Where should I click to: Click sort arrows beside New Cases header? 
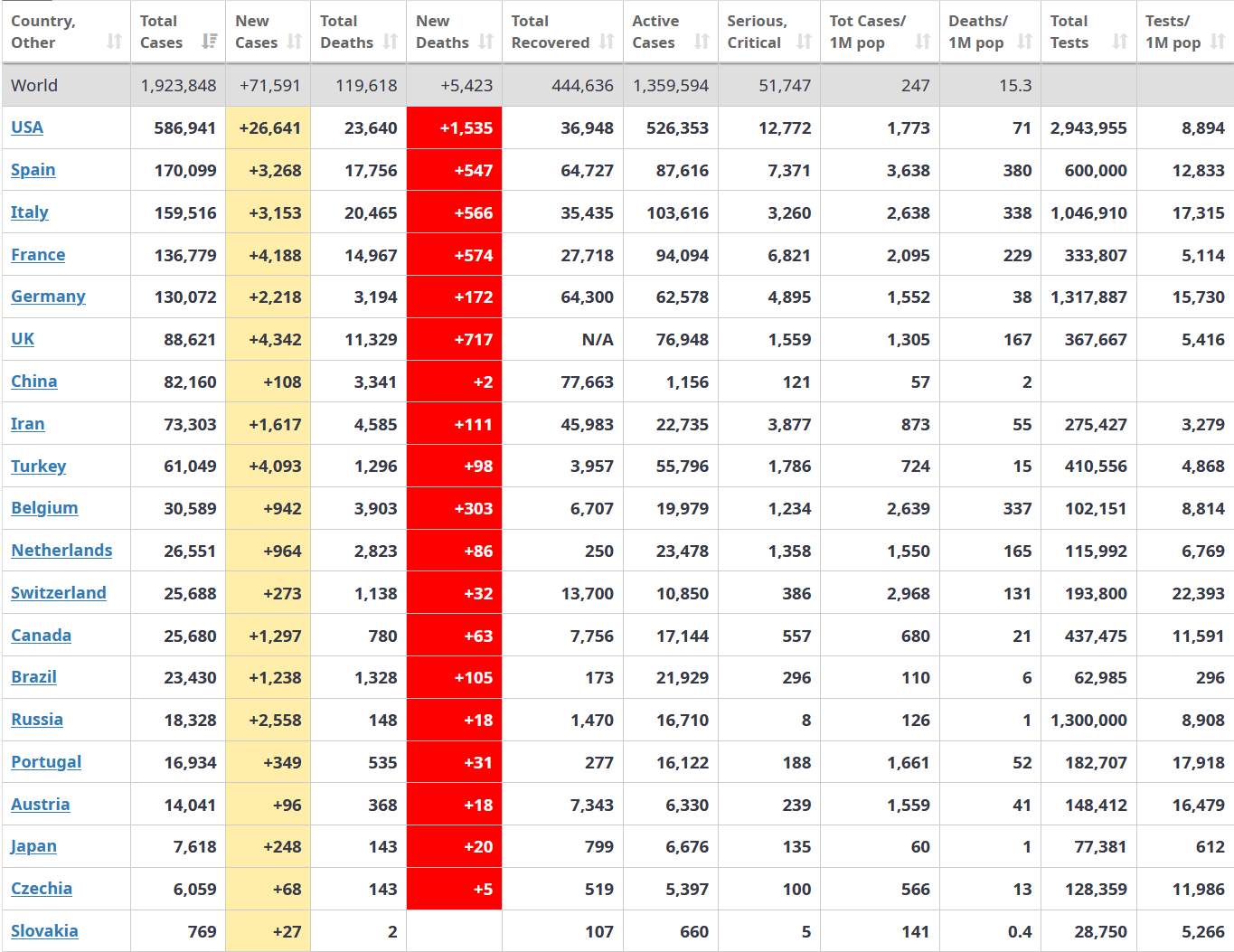pos(294,42)
